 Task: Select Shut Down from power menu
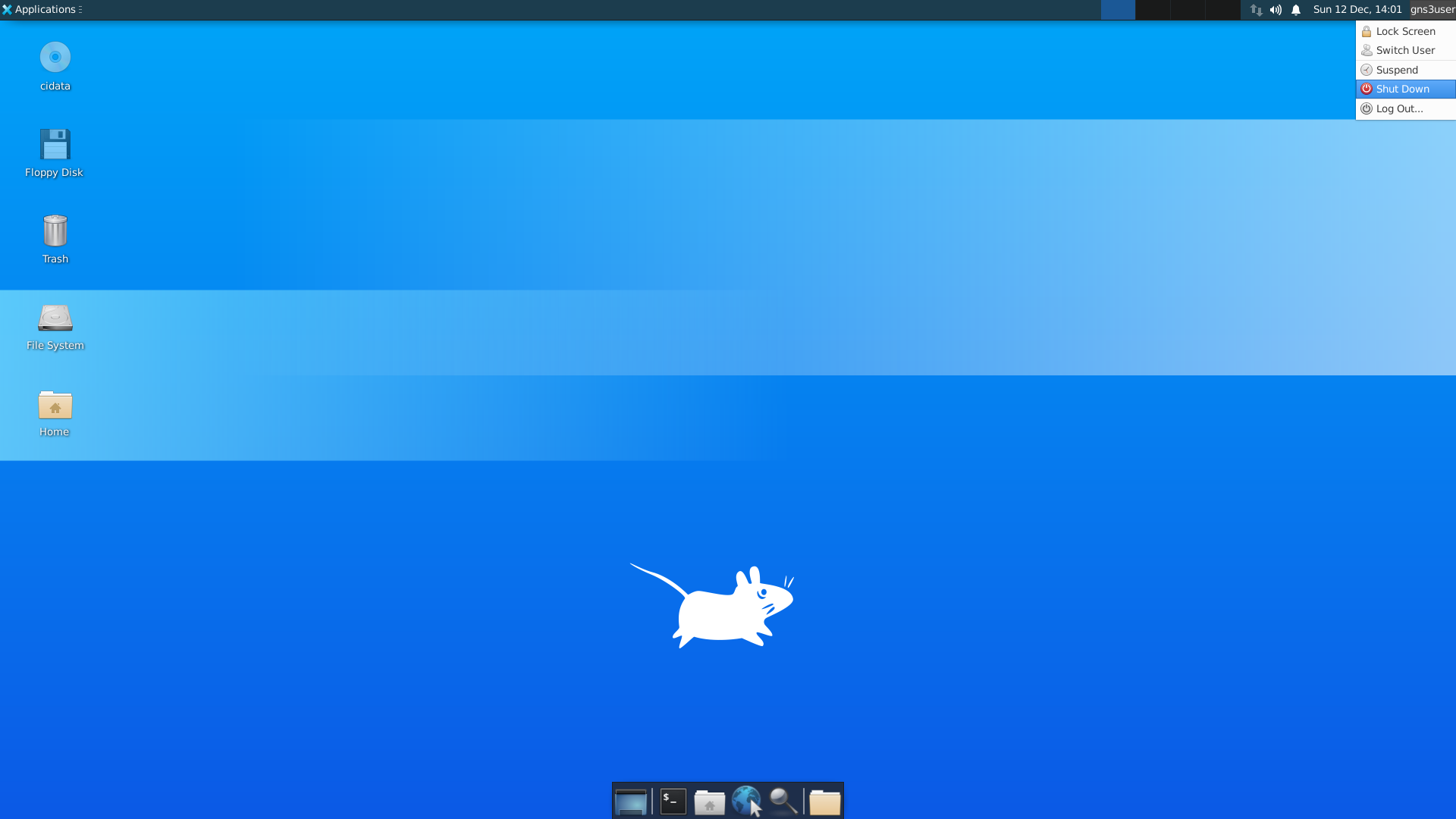pyautogui.click(x=1402, y=89)
